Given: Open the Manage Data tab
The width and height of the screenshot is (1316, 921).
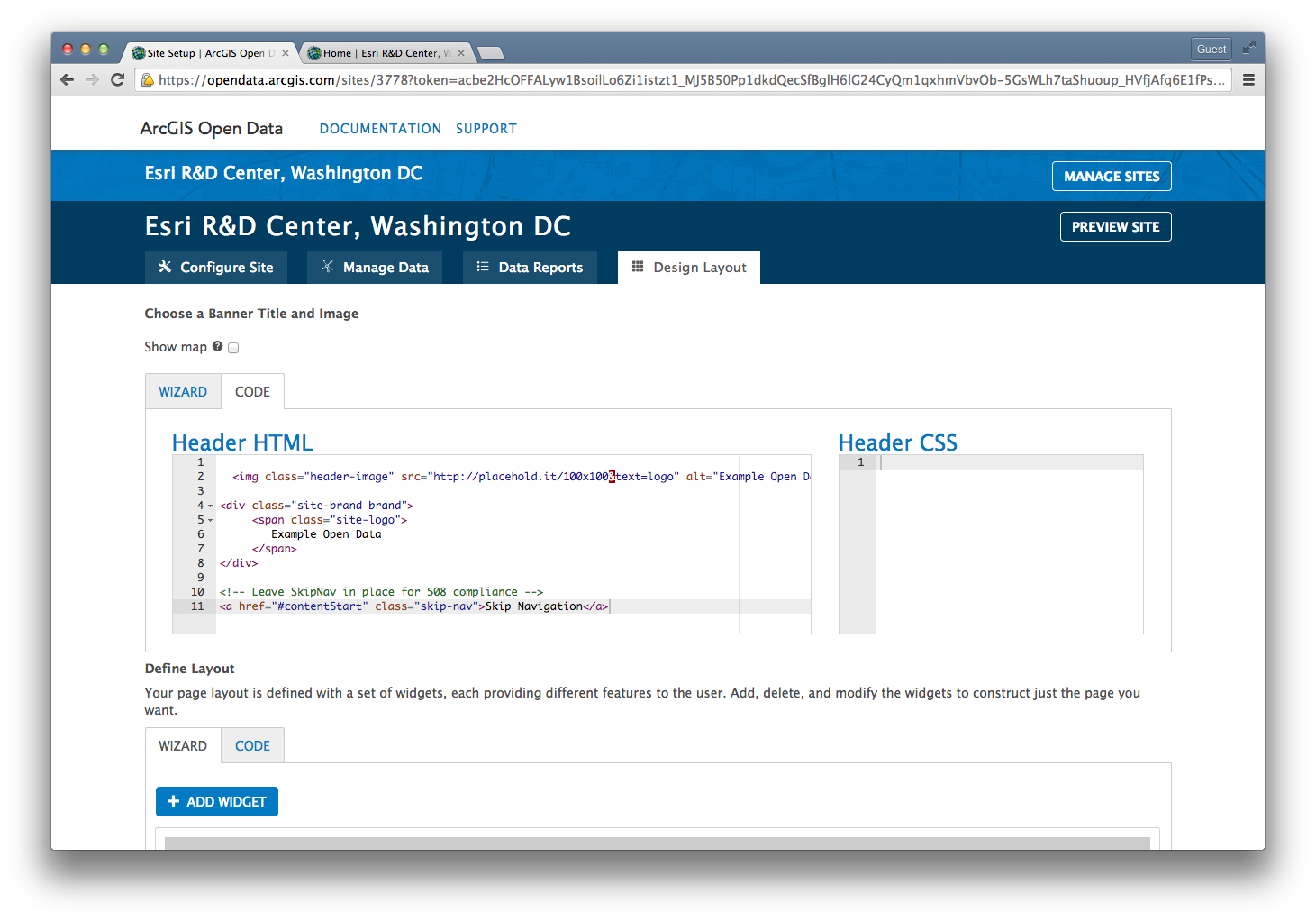Looking at the screenshot, I should 375,268.
